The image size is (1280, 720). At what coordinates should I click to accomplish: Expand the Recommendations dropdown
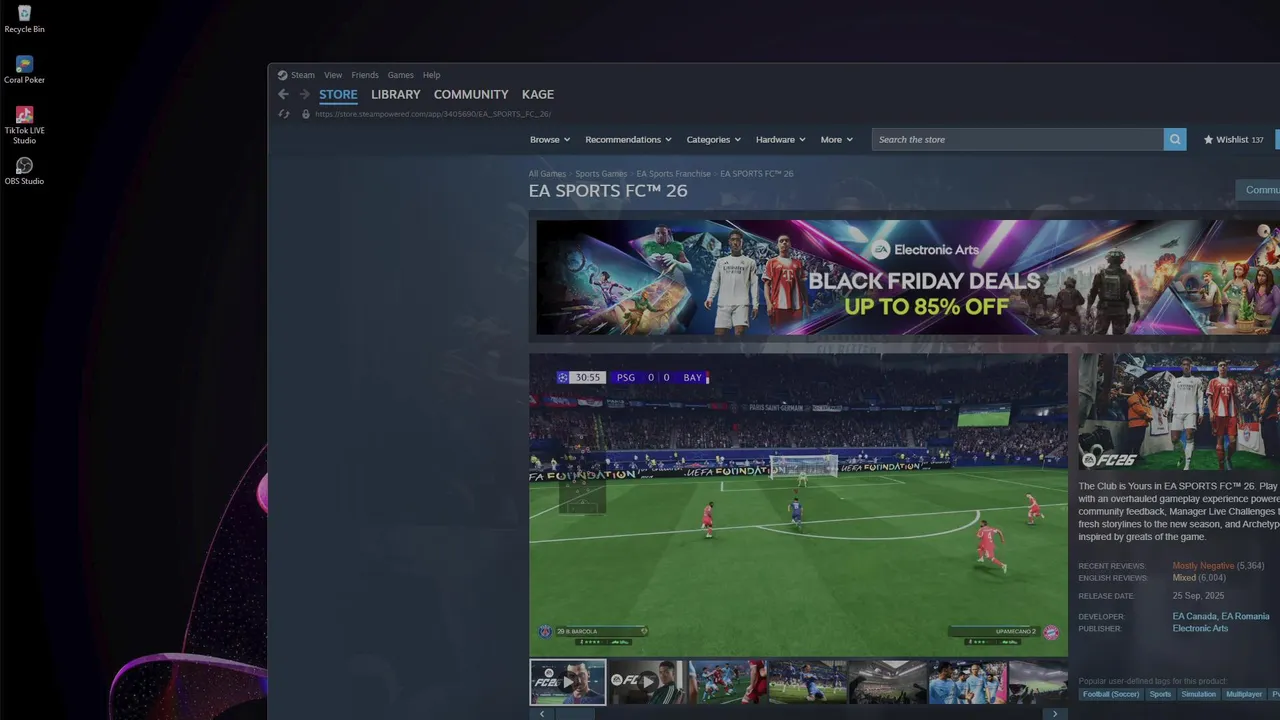coord(628,140)
